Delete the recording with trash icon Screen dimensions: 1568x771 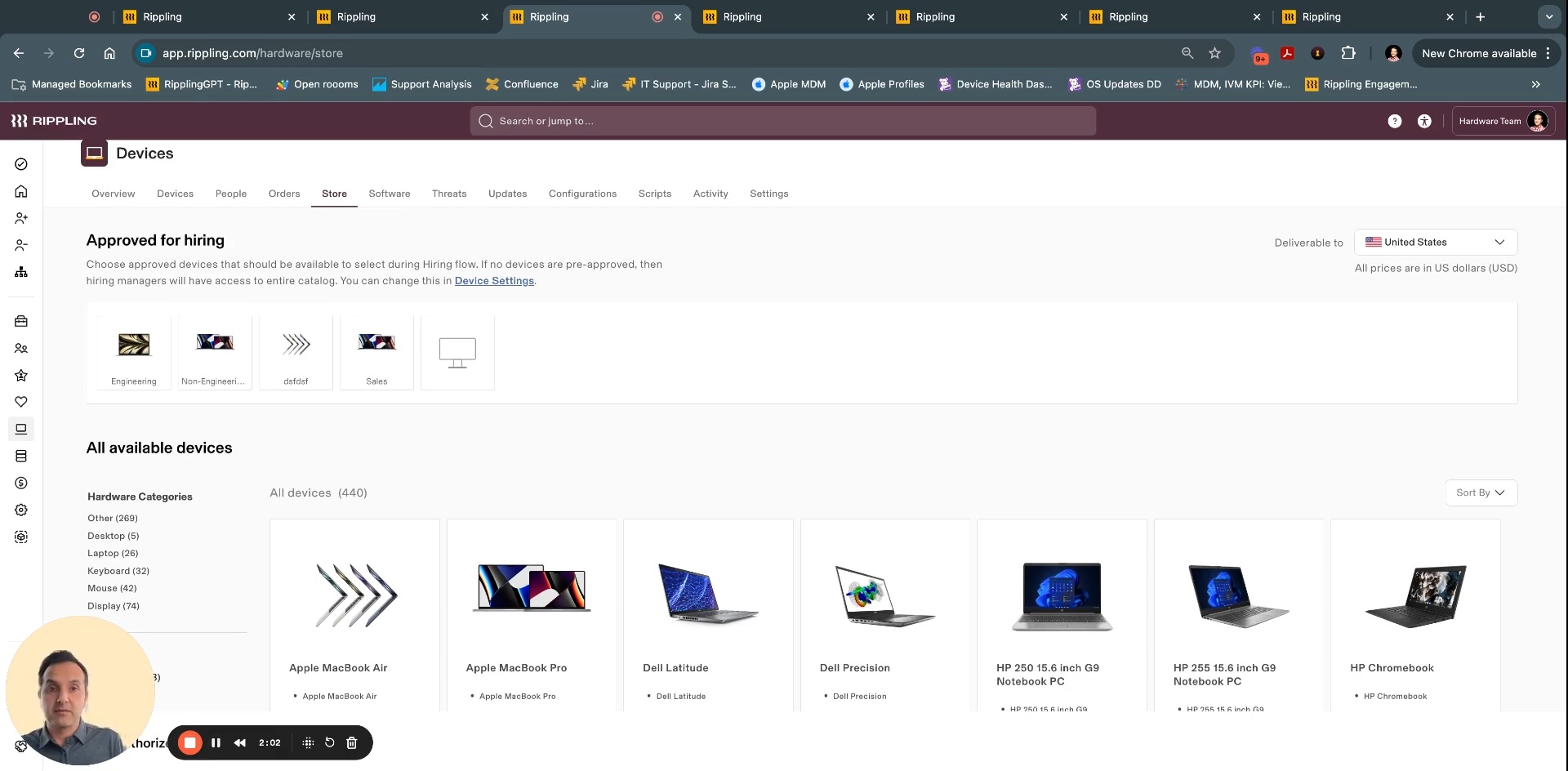pos(352,742)
